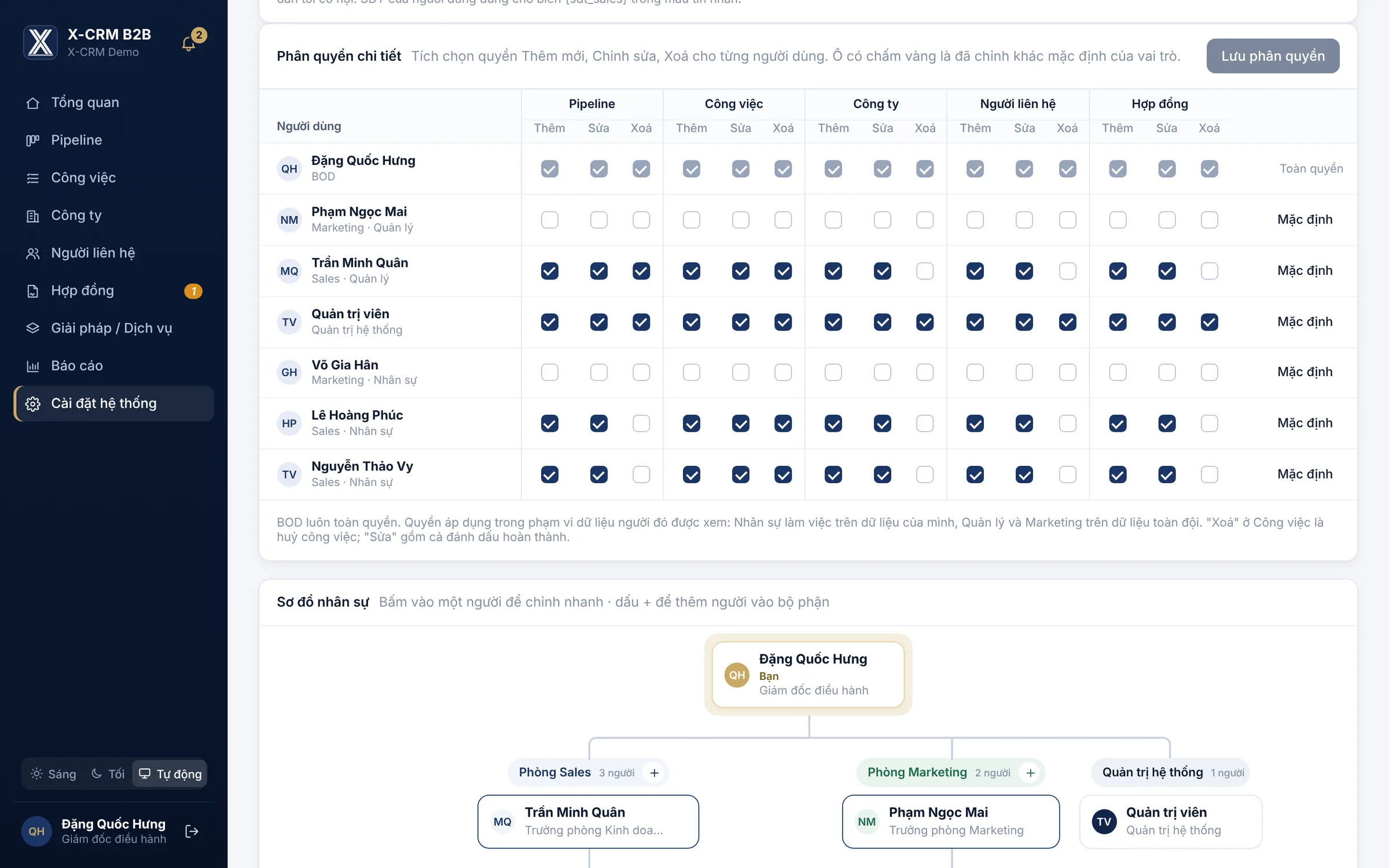1389x868 pixels.
Task: Add a person to Phòng Sales with plus icon
Action: coord(654,773)
